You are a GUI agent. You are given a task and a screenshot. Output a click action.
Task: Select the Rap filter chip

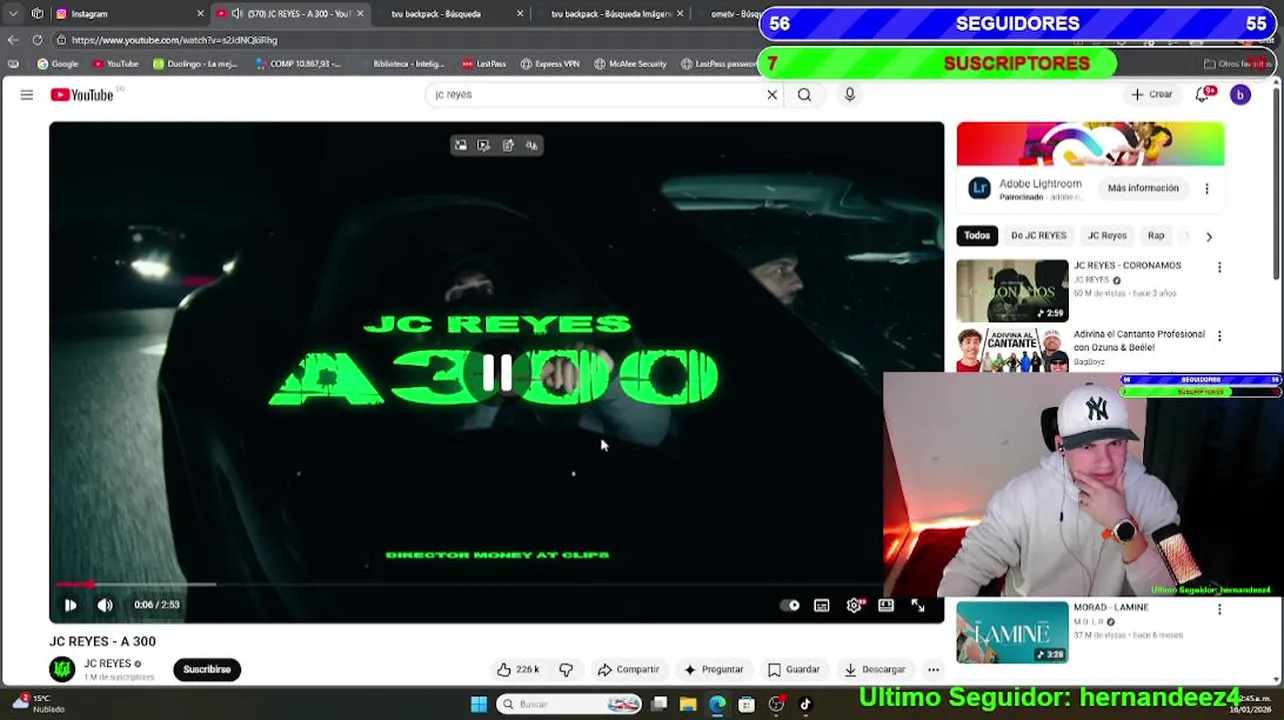tap(1156, 236)
